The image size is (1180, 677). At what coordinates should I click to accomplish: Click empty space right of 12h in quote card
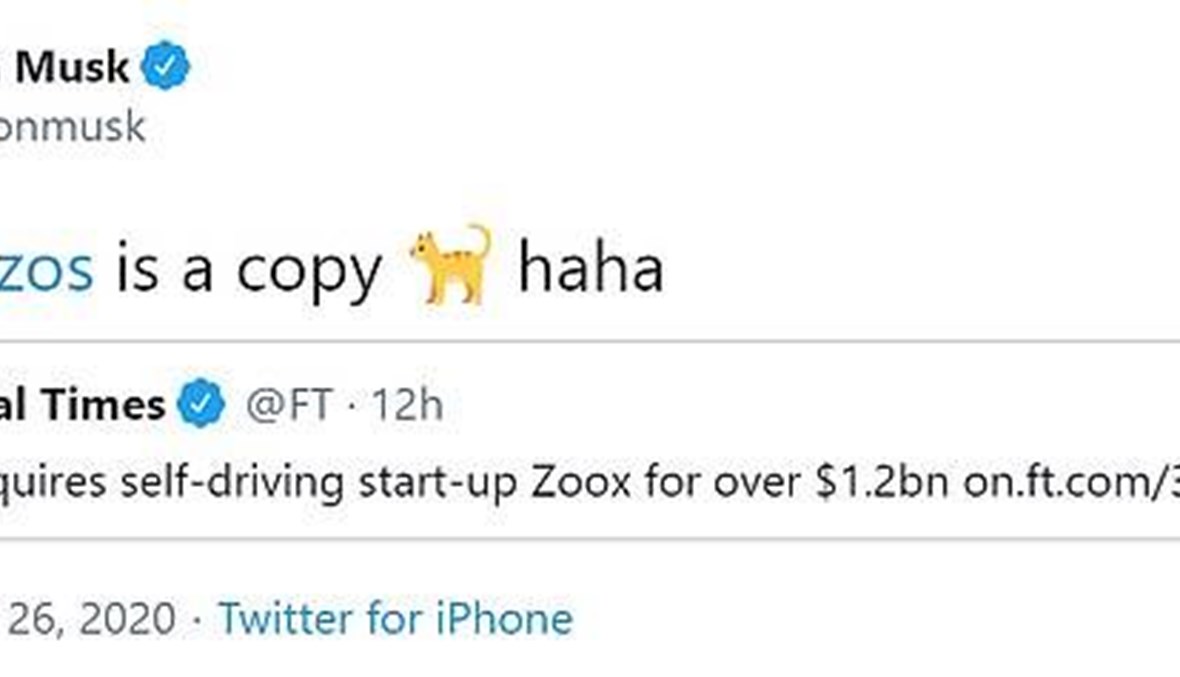click(800, 405)
